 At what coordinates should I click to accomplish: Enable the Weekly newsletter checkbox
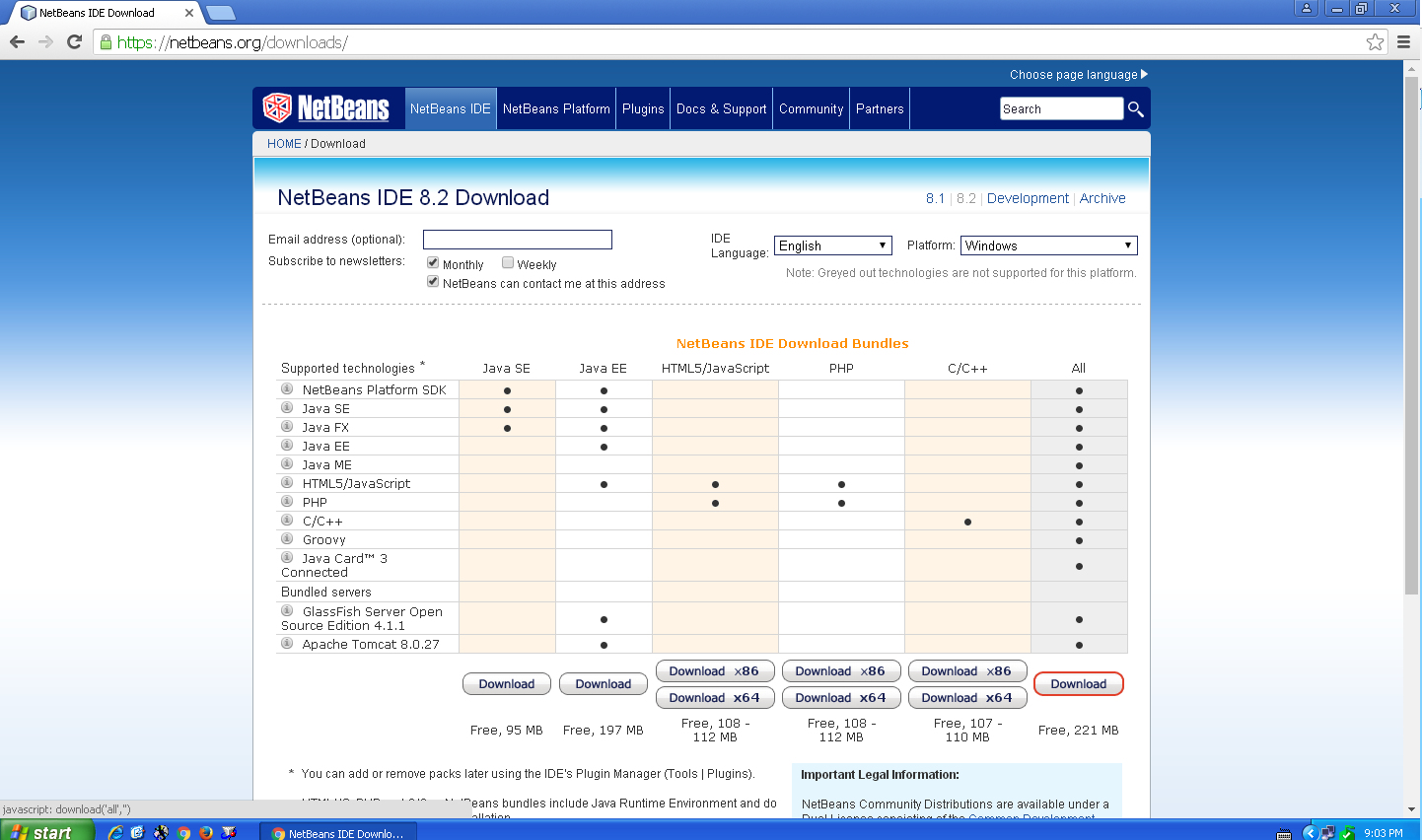pyautogui.click(x=508, y=263)
